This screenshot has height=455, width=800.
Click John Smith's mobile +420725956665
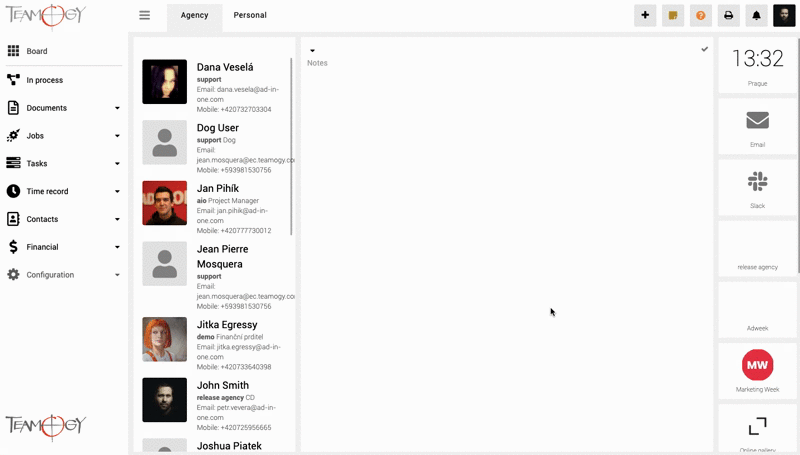246,428
